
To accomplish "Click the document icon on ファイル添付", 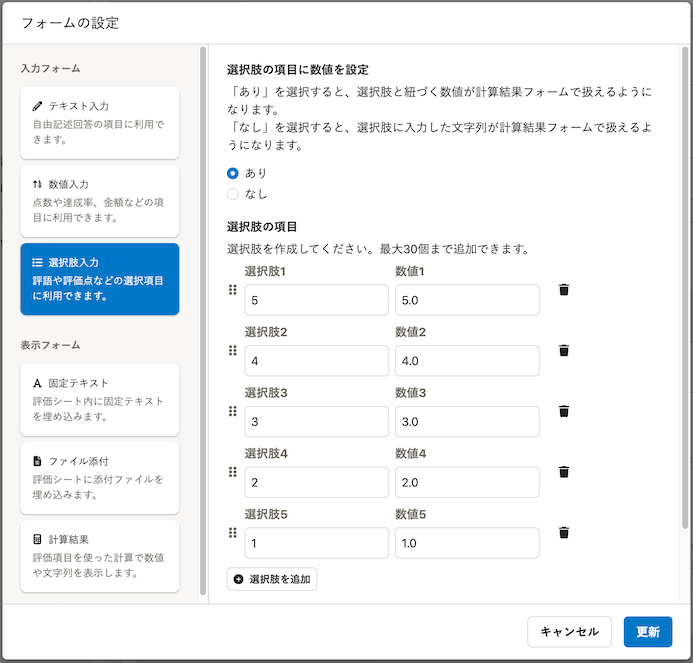I will (37, 461).
